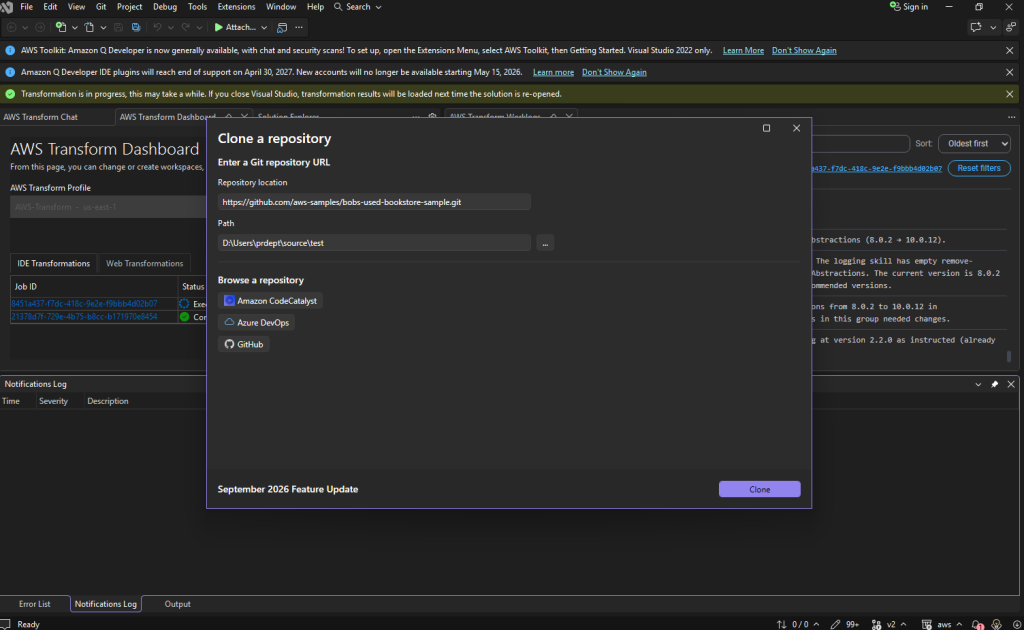The width and height of the screenshot is (1024, 630).
Task: Click the Azure DevOps cloud icon
Action: click(x=229, y=323)
